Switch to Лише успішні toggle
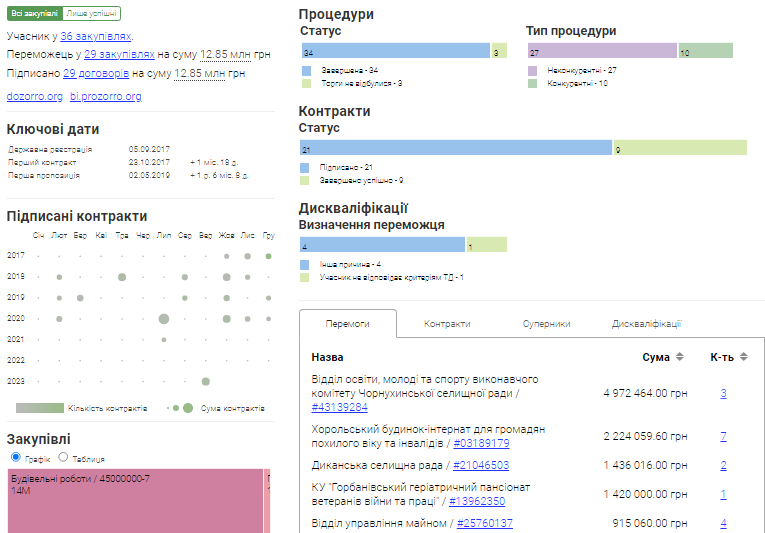Screen dimensions: 765x533 [91, 13]
